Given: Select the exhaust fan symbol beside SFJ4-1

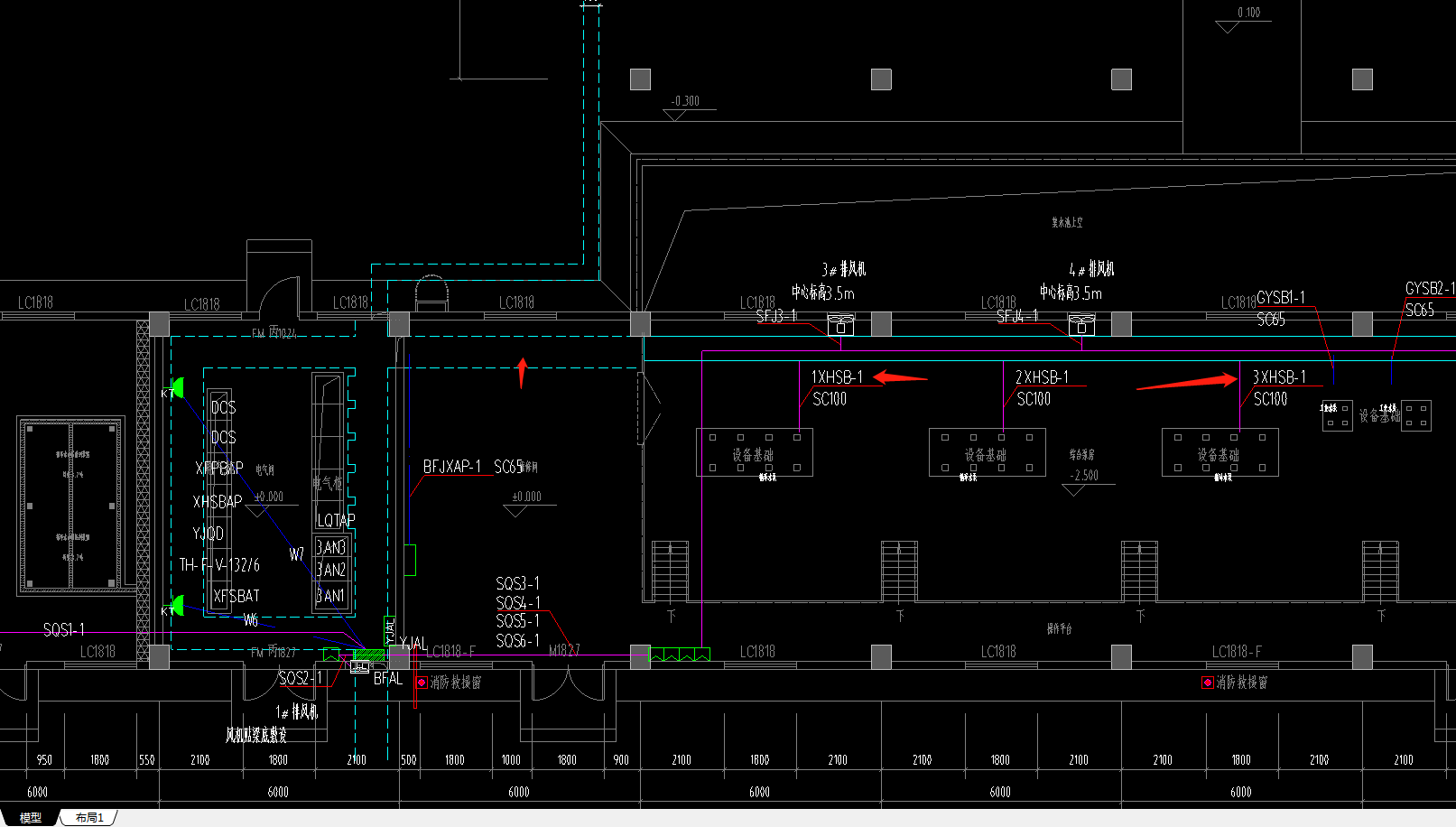Looking at the screenshot, I should (1081, 324).
